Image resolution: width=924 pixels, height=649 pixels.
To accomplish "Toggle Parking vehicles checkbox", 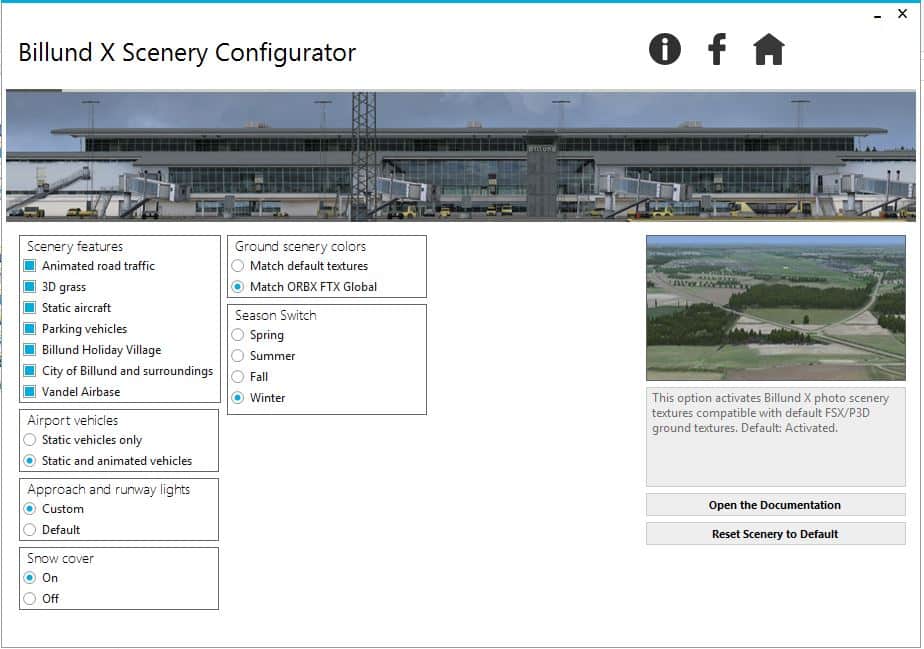I will click(x=30, y=329).
